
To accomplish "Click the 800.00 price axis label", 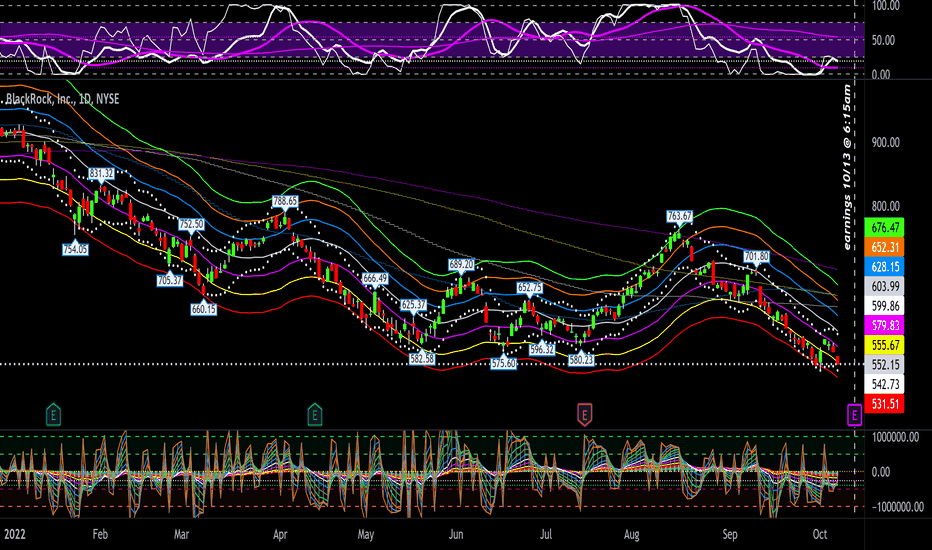I will coord(886,206).
